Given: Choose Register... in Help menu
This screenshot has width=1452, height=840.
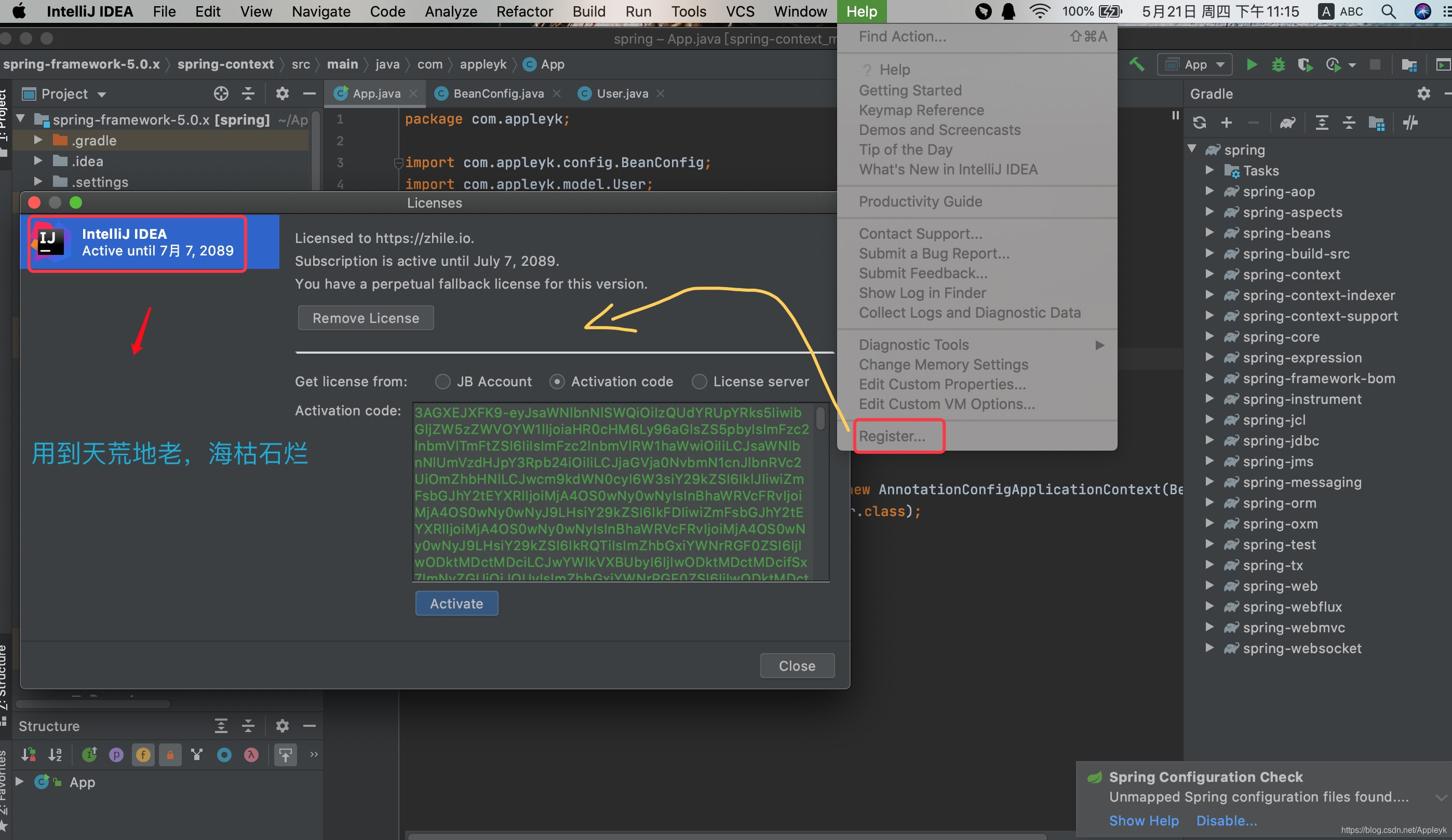Looking at the screenshot, I should (x=977, y=436).
